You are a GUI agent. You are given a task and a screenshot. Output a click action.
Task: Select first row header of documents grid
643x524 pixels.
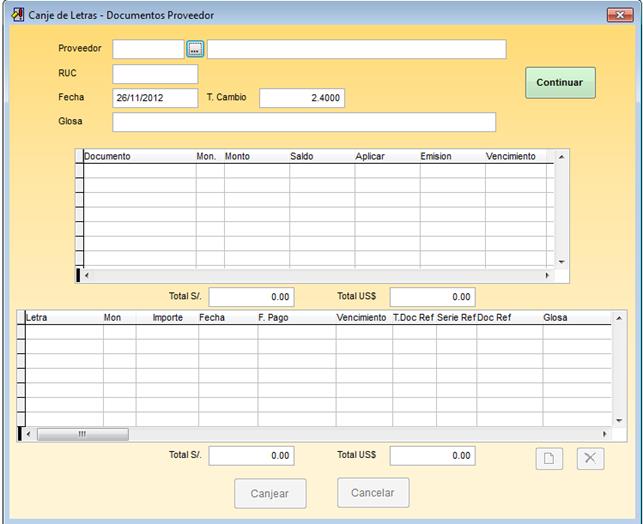(79, 171)
